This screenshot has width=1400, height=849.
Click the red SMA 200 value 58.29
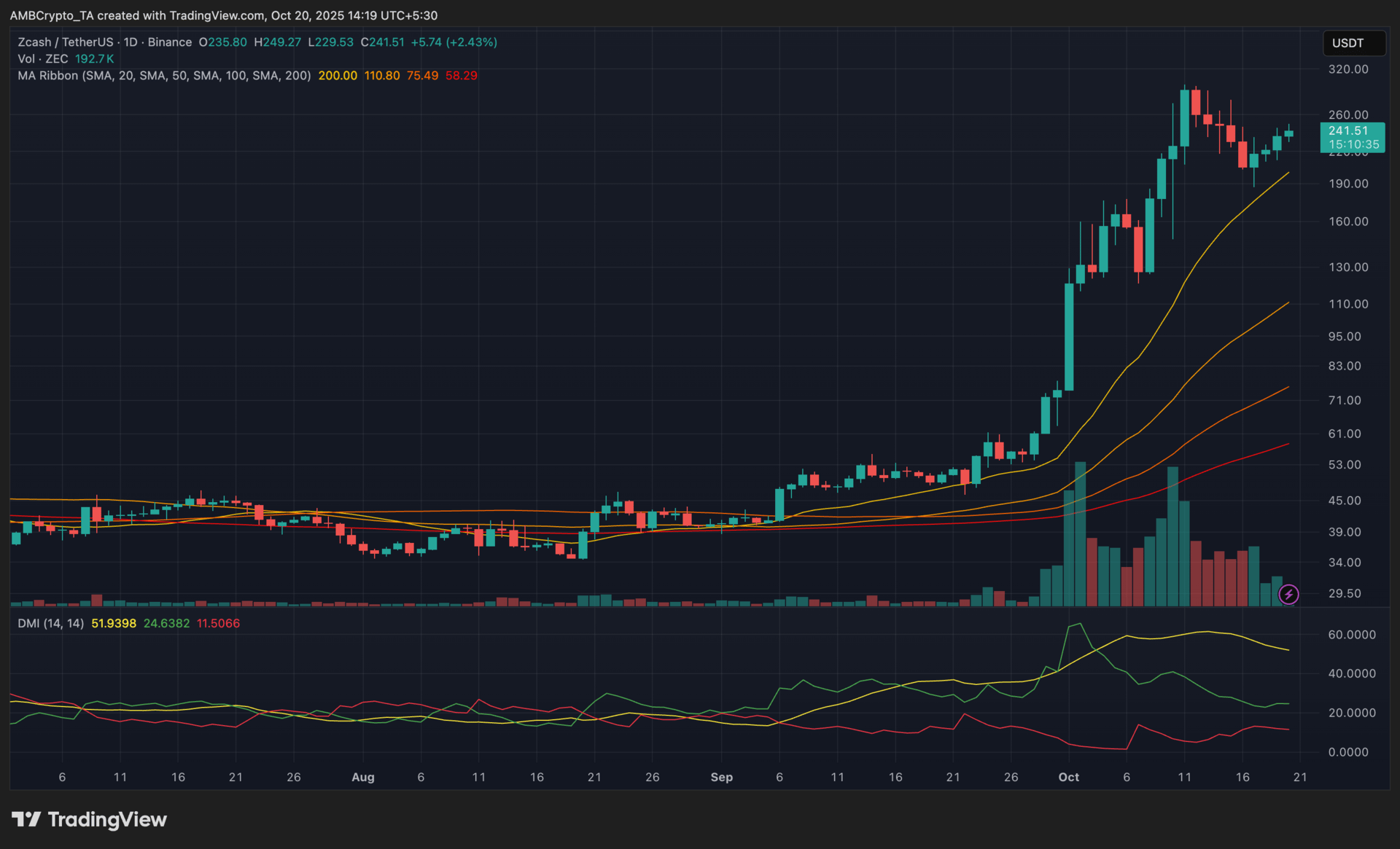tap(461, 76)
